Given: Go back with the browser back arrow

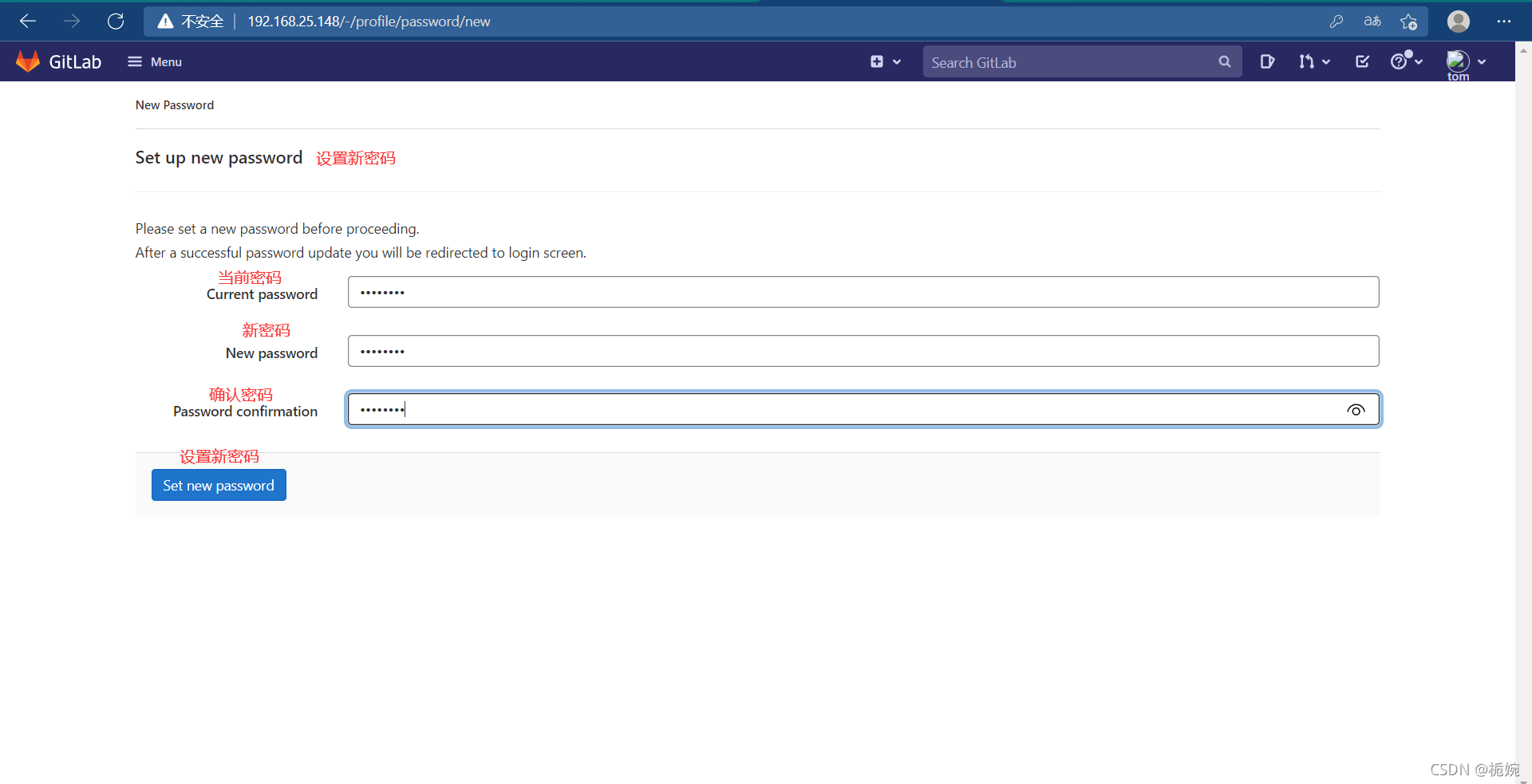Looking at the screenshot, I should coord(28,22).
